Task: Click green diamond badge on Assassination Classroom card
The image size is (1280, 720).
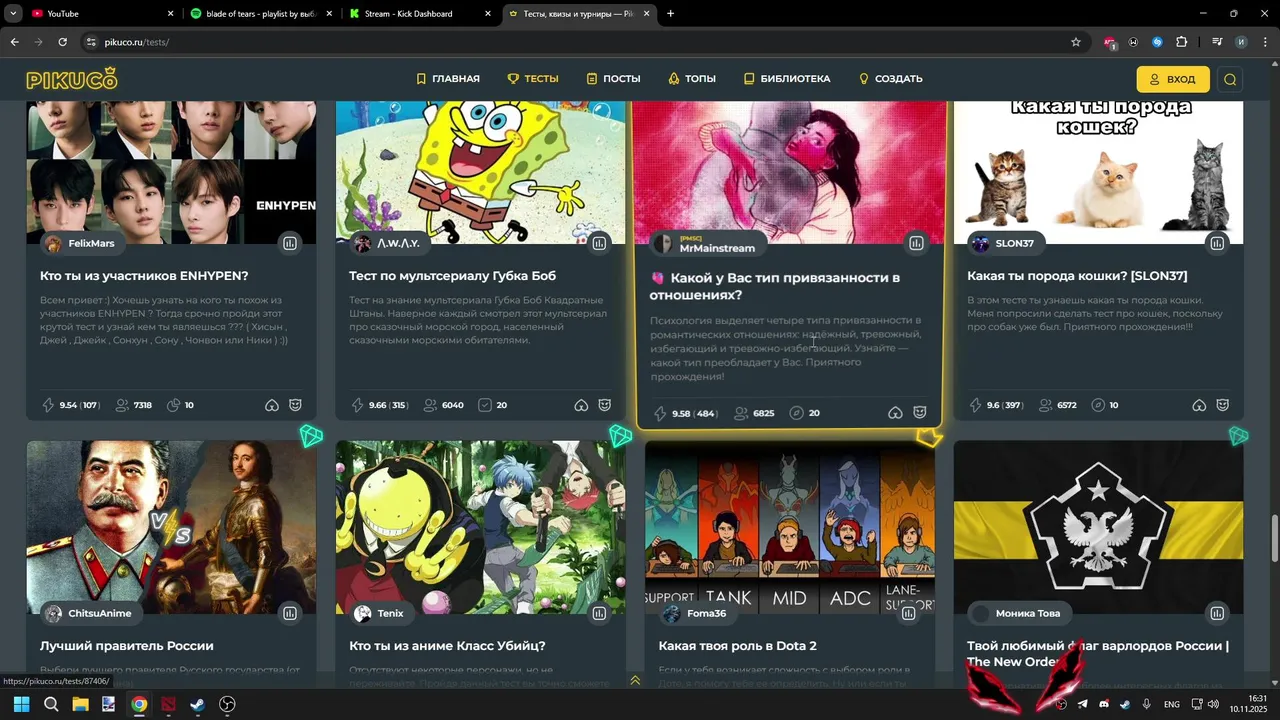Action: point(621,436)
